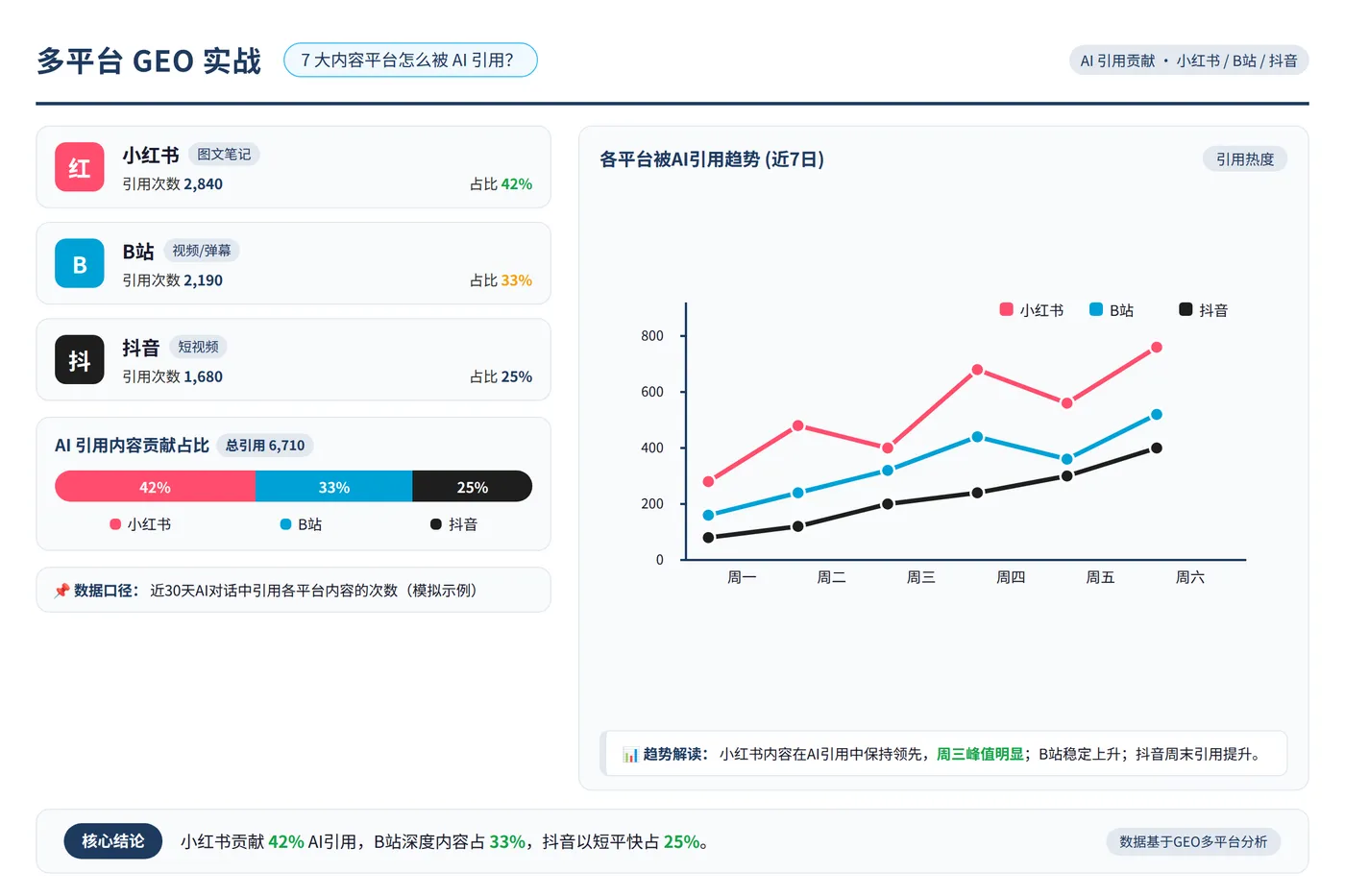
Task: Click the 短视频 tag next to 抖音
Action: click(x=198, y=347)
